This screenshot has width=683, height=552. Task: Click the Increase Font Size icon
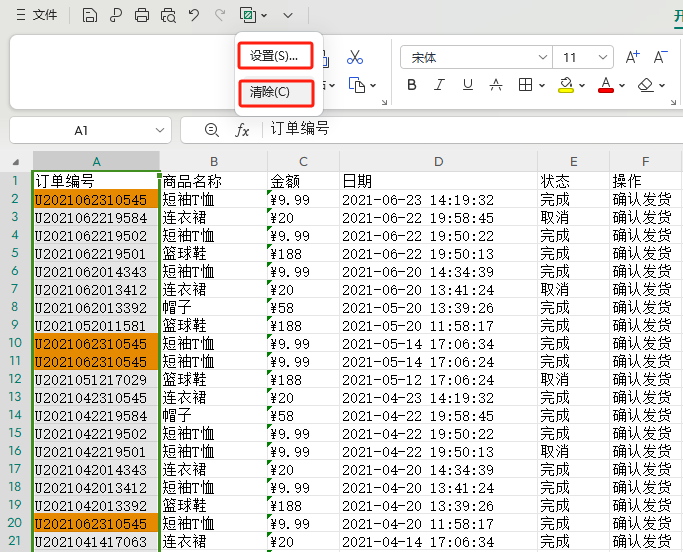632,58
